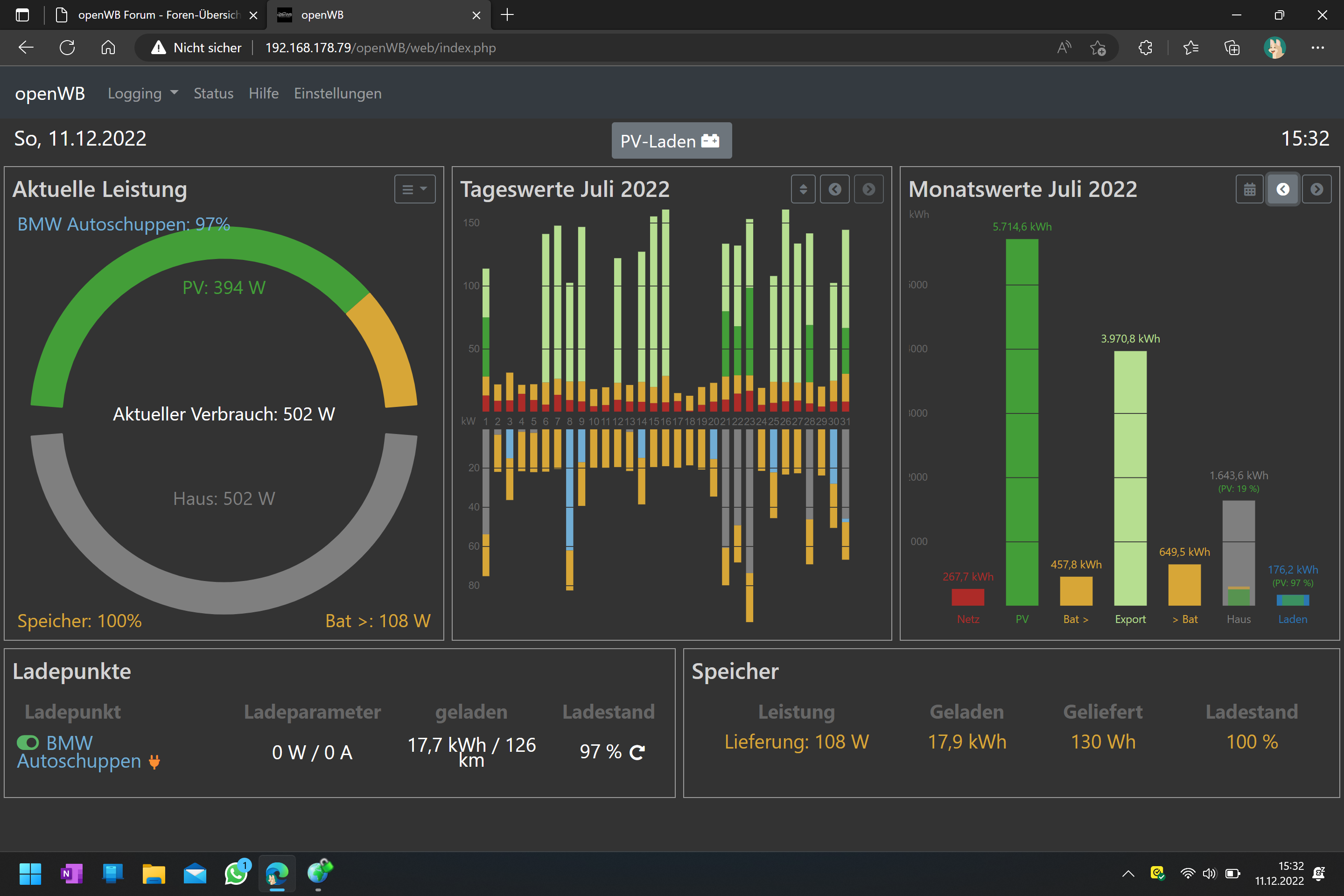Click refresh icon next to 97 % Ladestand

(x=637, y=752)
